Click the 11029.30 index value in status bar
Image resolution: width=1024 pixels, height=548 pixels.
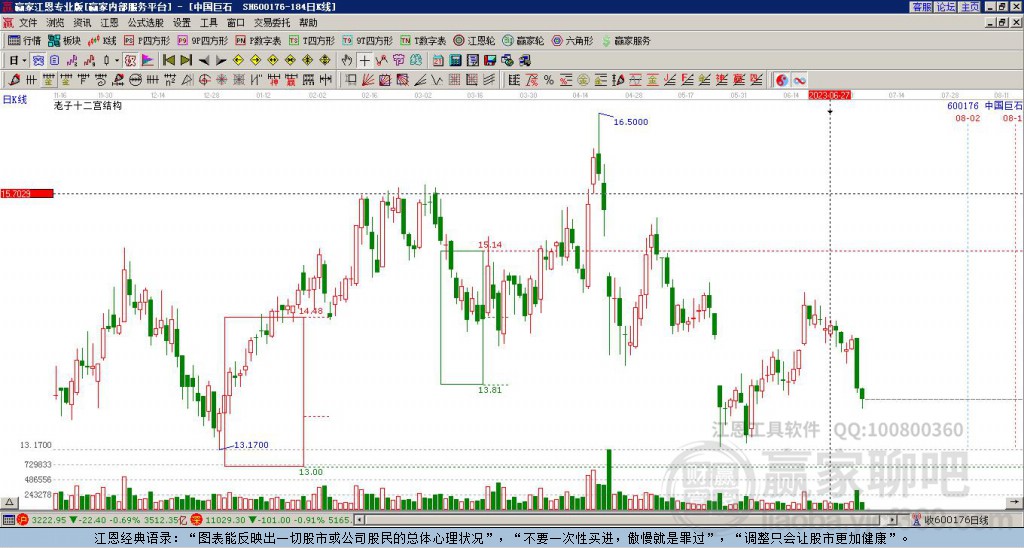tap(225, 520)
